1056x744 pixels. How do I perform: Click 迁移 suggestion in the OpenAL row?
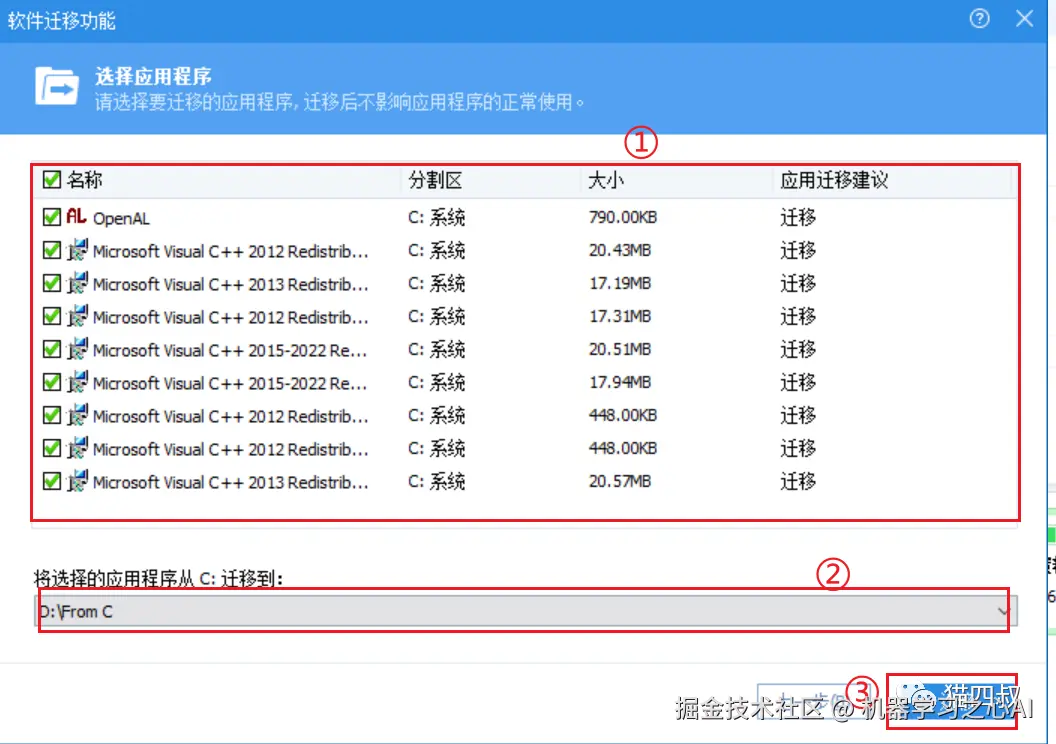click(798, 217)
